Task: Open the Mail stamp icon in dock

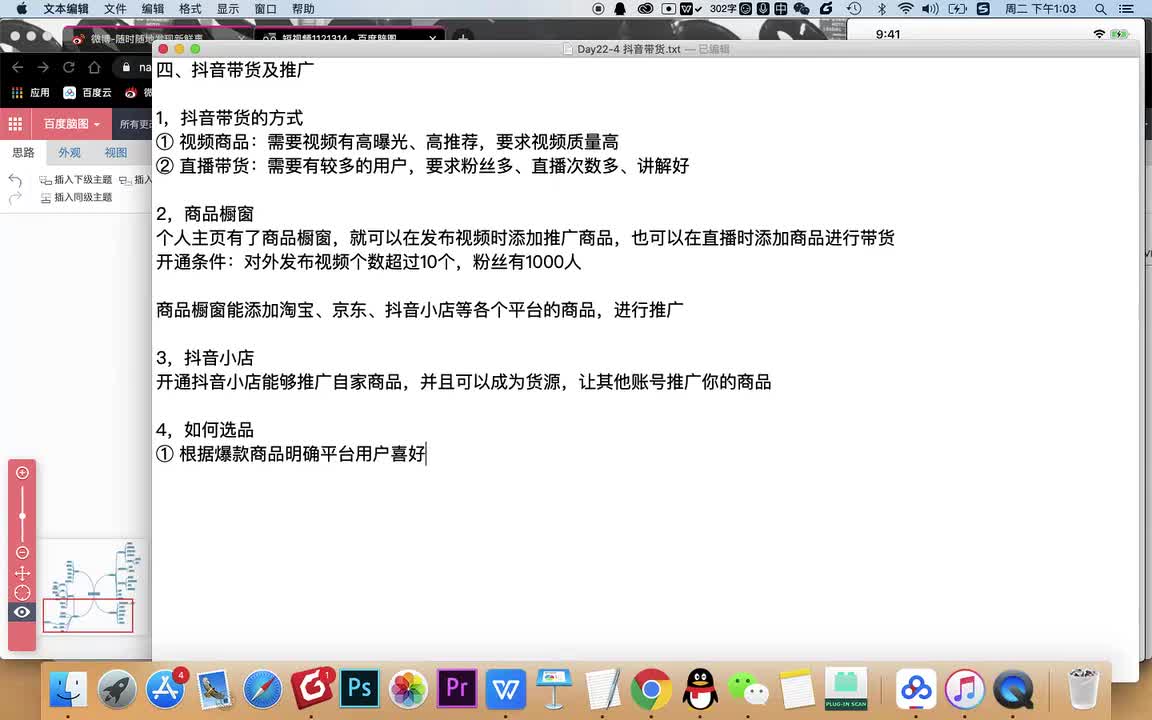Action: [214, 690]
